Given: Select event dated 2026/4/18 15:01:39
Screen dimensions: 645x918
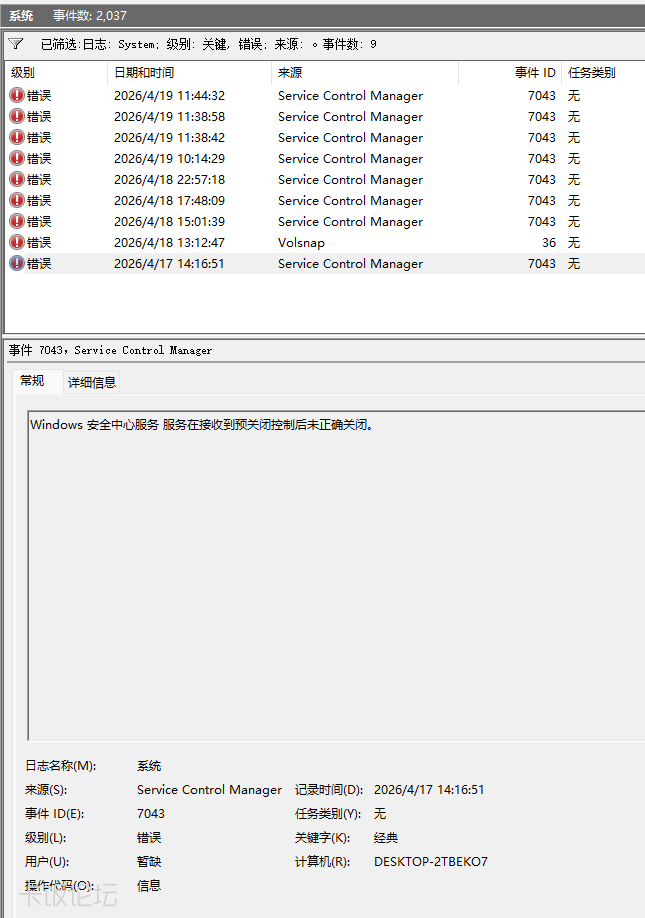Looking at the screenshot, I should (325, 222).
